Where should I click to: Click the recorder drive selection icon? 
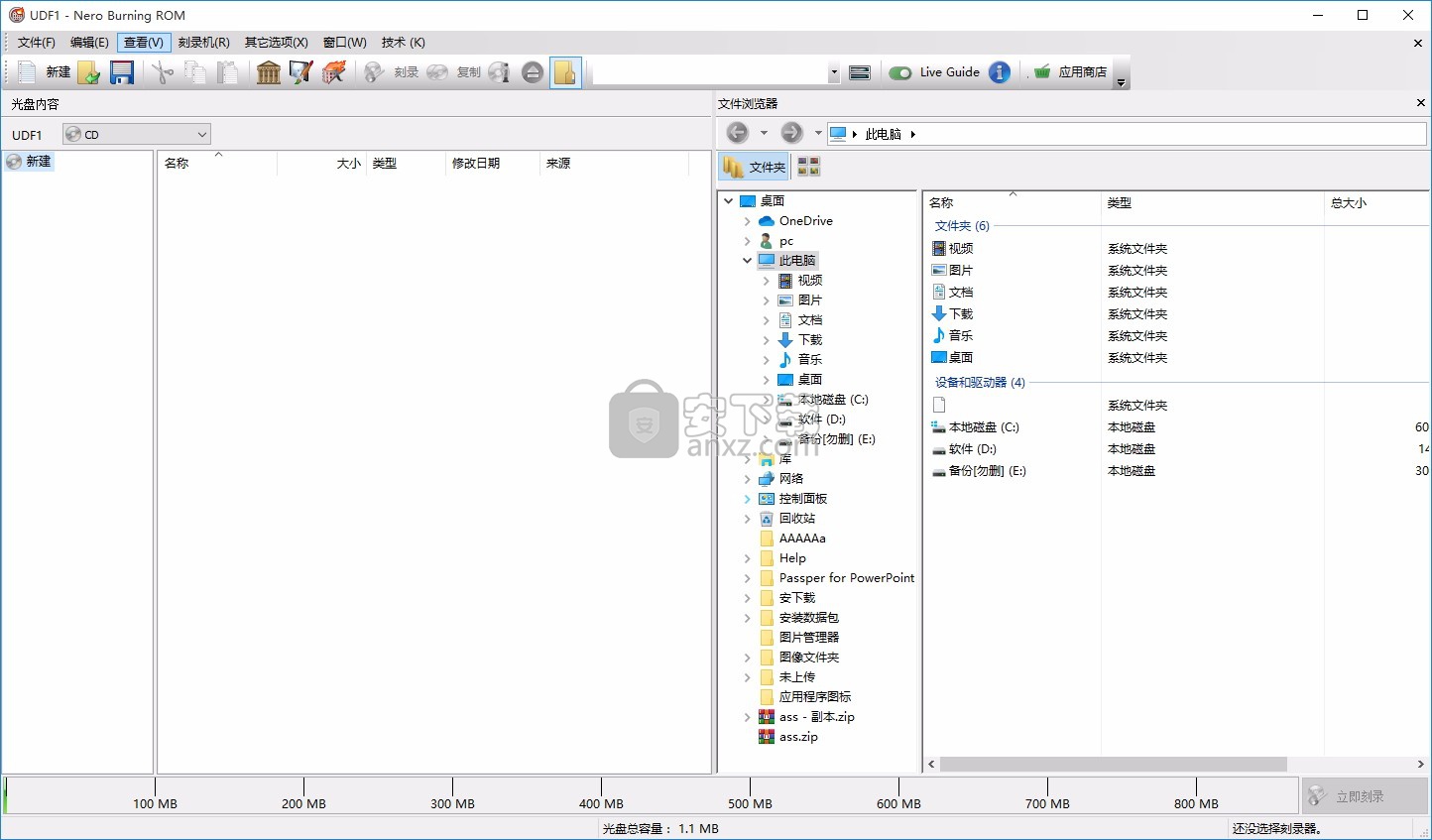[860, 72]
